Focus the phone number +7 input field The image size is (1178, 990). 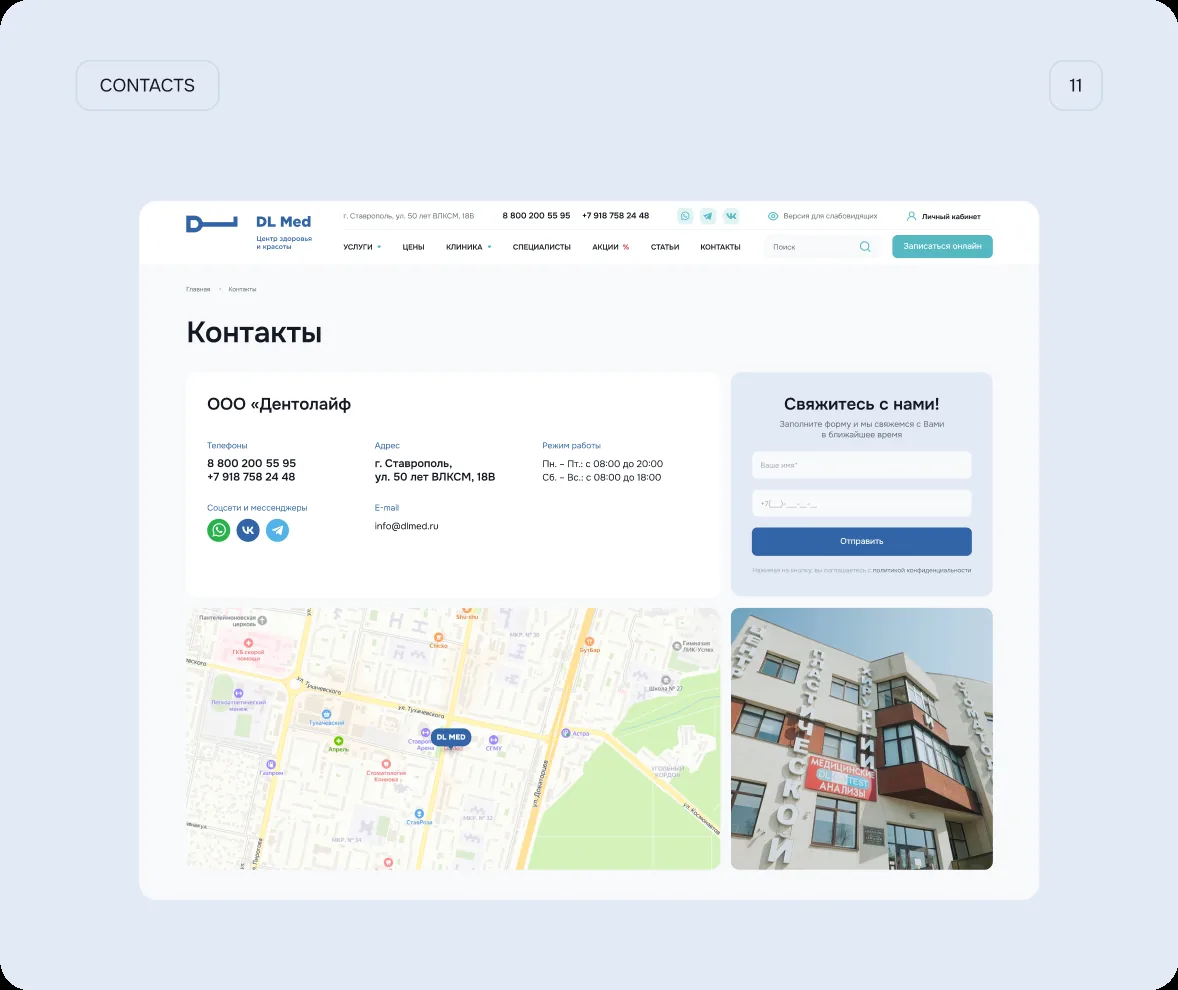(x=862, y=503)
